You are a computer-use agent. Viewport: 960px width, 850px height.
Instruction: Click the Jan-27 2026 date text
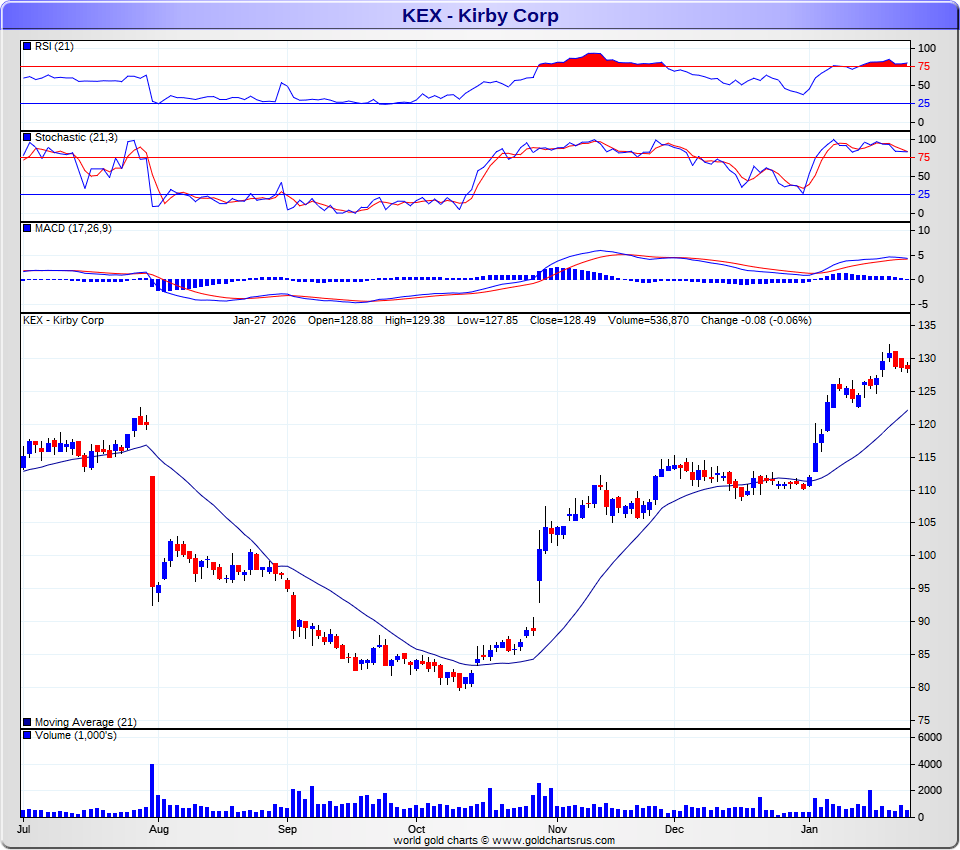point(264,320)
